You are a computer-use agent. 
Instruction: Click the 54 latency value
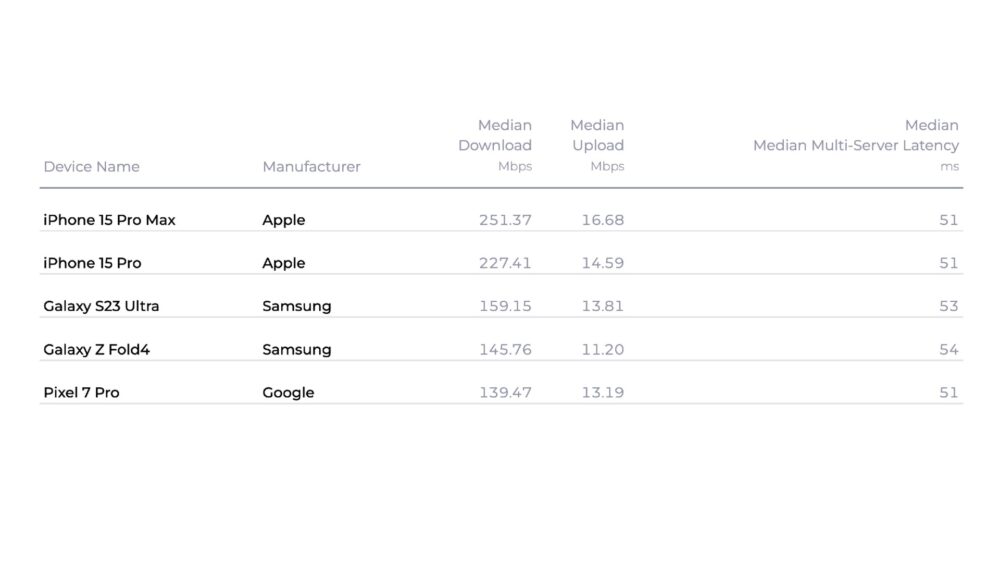(948, 349)
